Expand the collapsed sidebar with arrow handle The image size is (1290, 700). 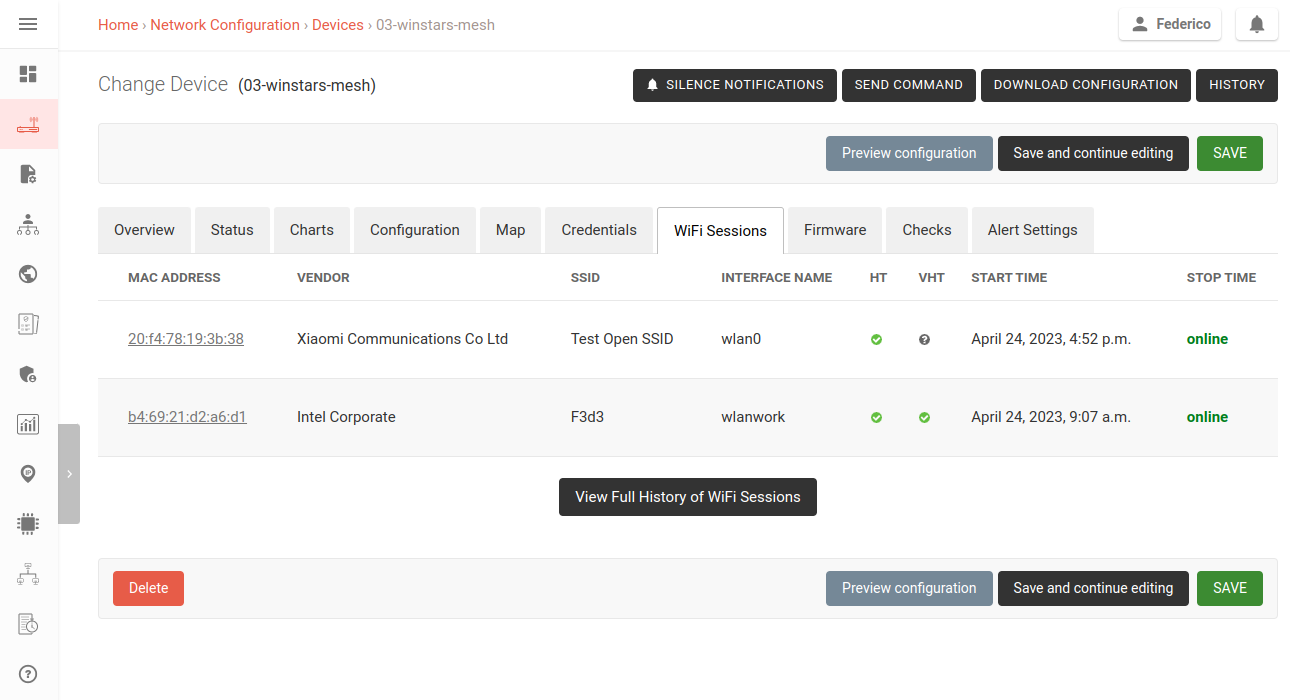pyautogui.click(x=69, y=474)
